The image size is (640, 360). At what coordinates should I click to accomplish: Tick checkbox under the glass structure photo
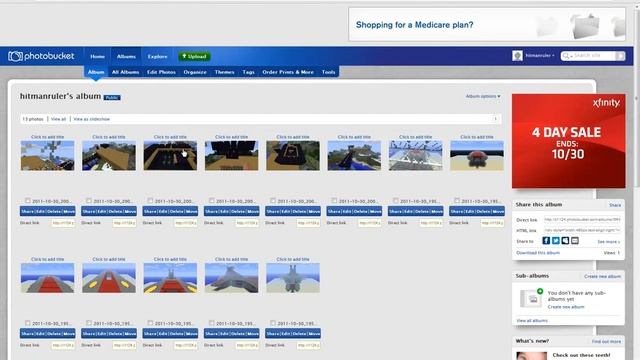click(x=396, y=200)
